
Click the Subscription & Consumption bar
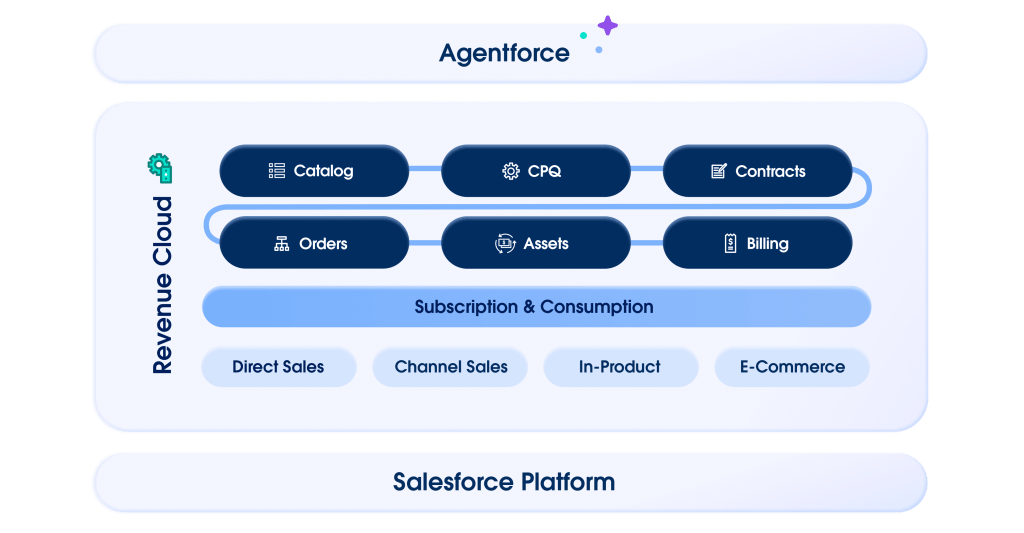tap(536, 307)
